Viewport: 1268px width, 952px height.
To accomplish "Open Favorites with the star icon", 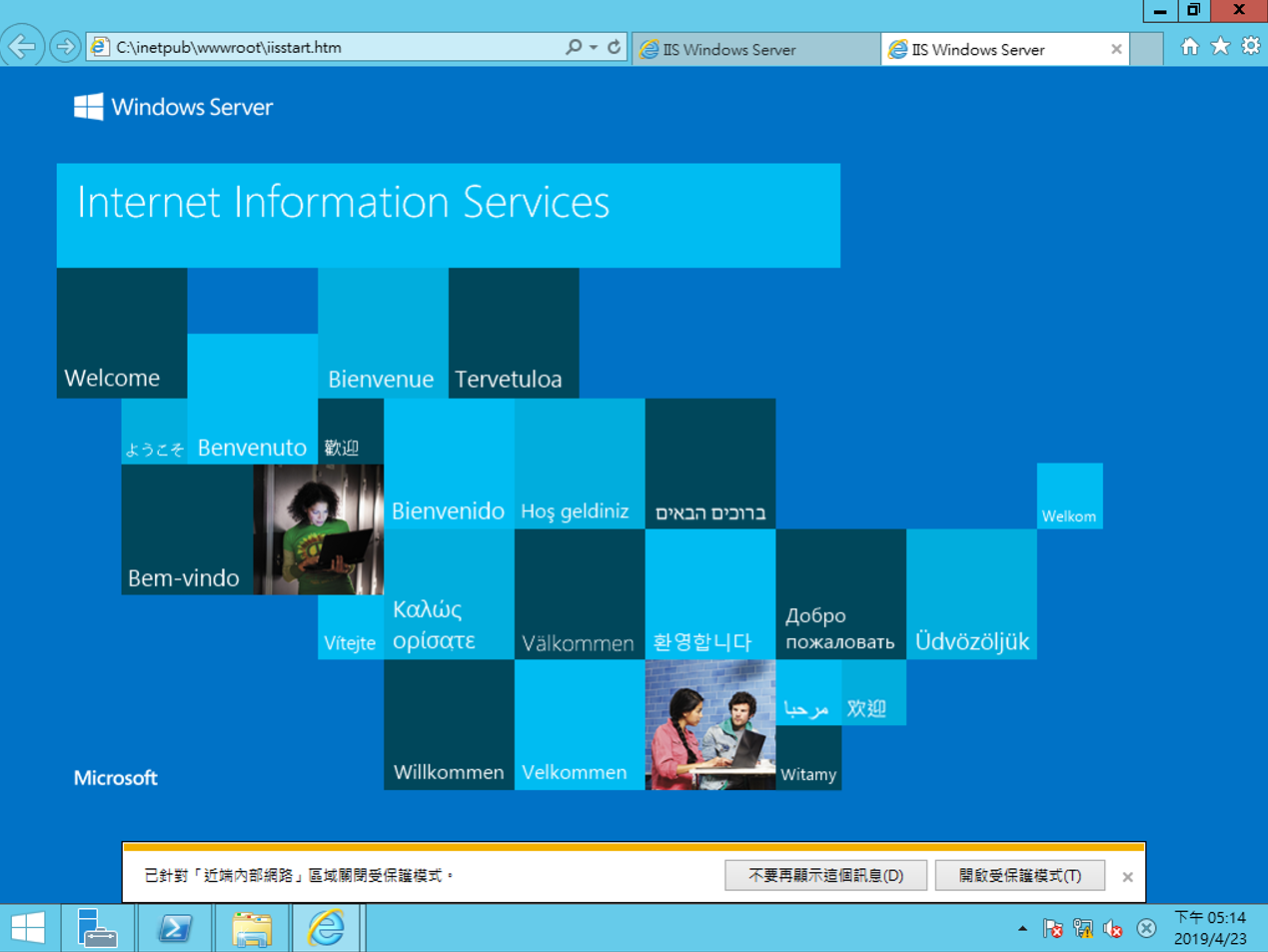I will point(1220,46).
